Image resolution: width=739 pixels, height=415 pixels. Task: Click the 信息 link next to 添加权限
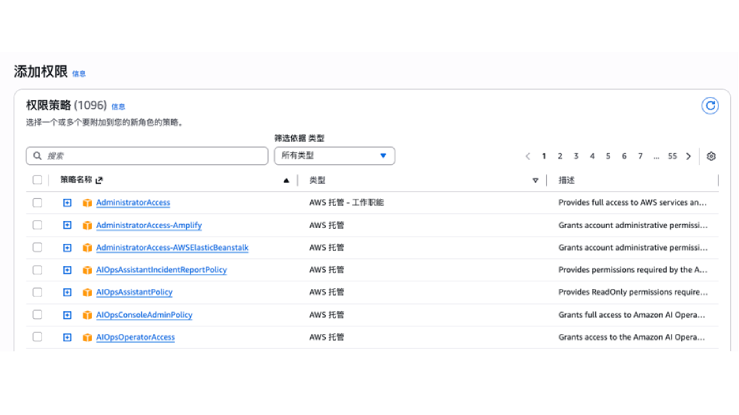click(x=79, y=74)
